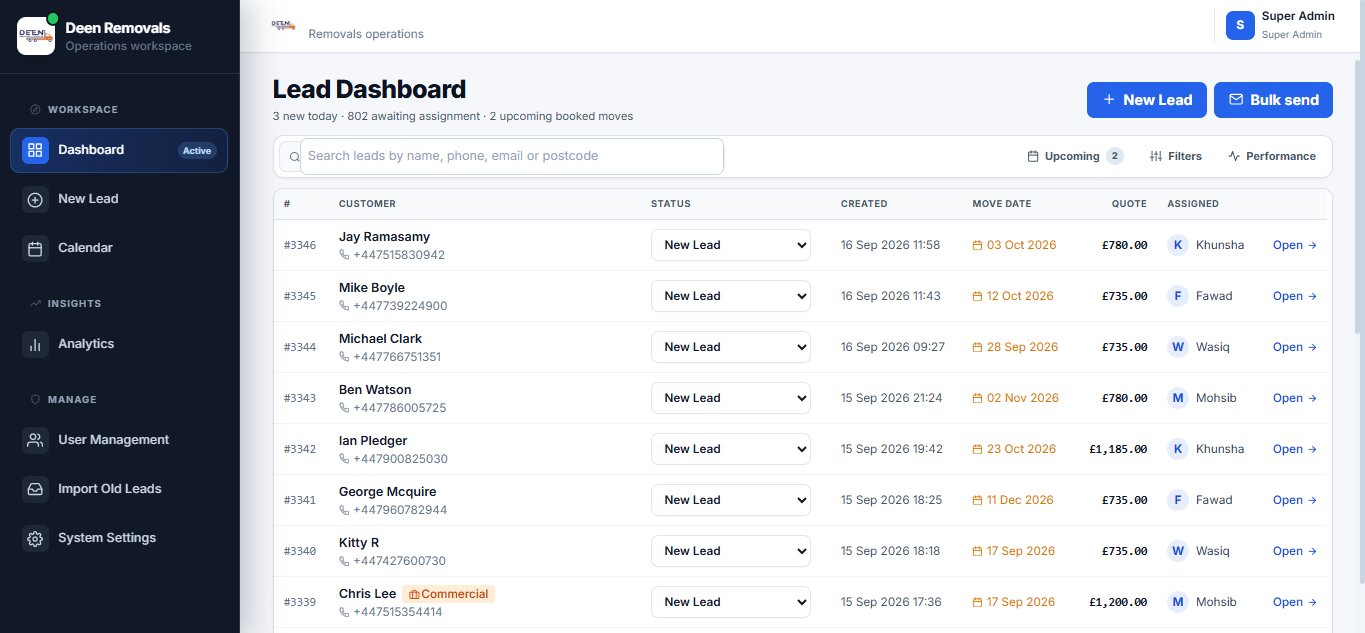The width and height of the screenshot is (1365, 633).
Task: Click the Active badge on Dashboard
Action: pyautogui.click(x=197, y=151)
